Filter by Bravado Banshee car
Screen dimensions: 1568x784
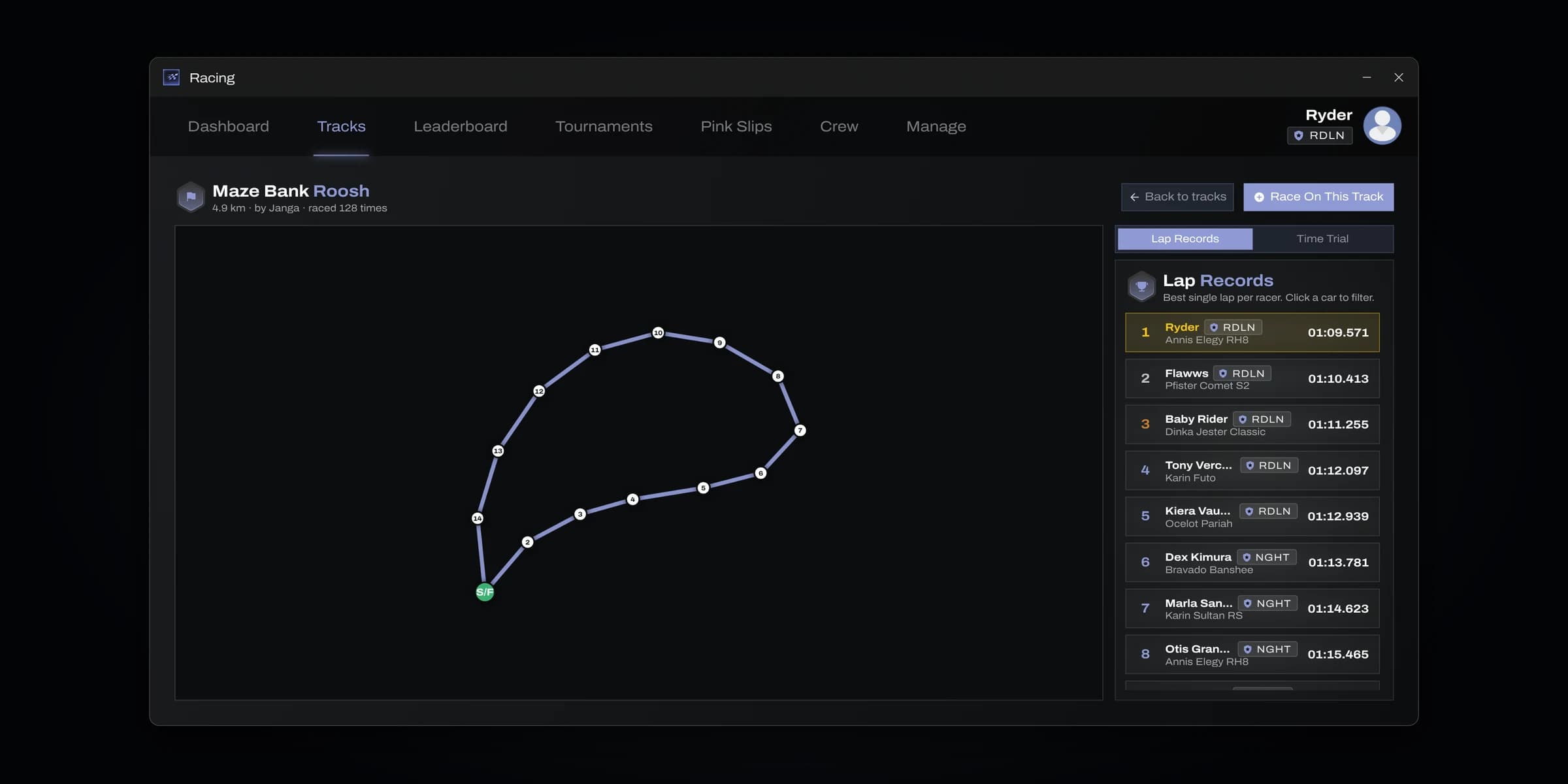pyautogui.click(x=1209, y=570)
